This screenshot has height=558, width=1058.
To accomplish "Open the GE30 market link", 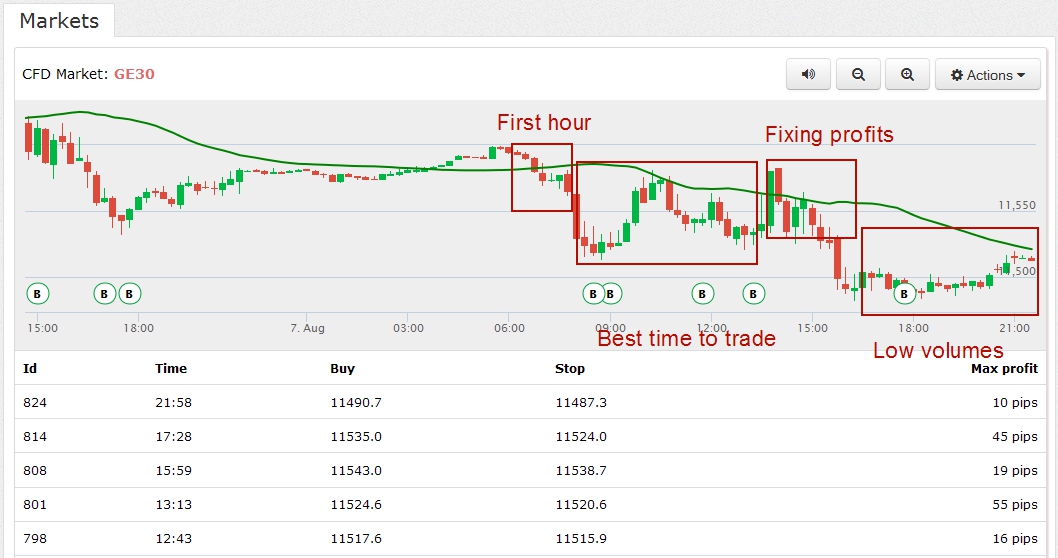I will point(134,74).
